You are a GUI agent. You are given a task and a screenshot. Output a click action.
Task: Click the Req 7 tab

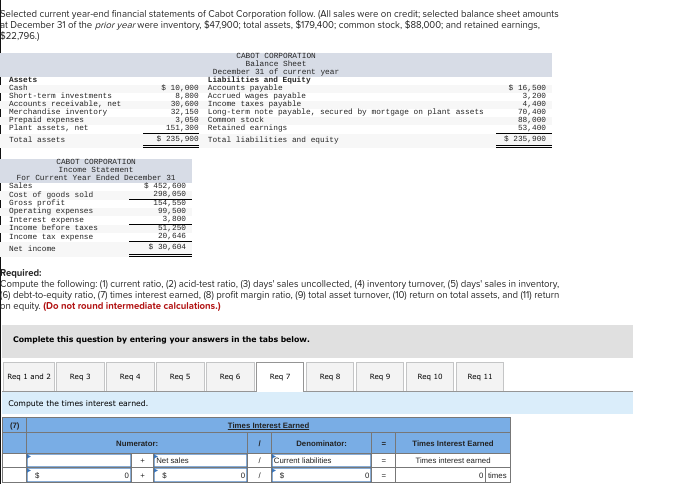tap(280, 377)
